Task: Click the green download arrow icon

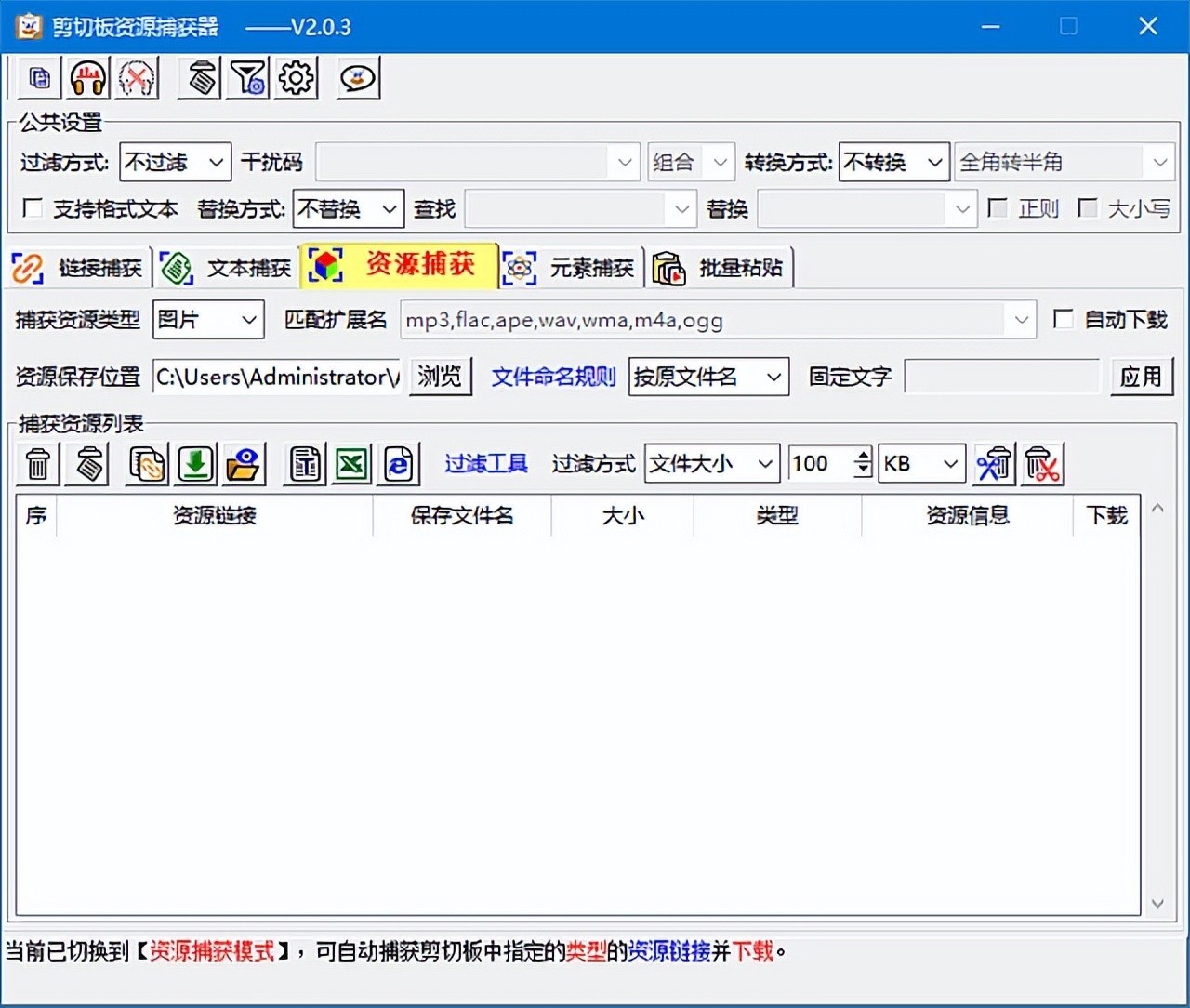Action: coord(195,464)
